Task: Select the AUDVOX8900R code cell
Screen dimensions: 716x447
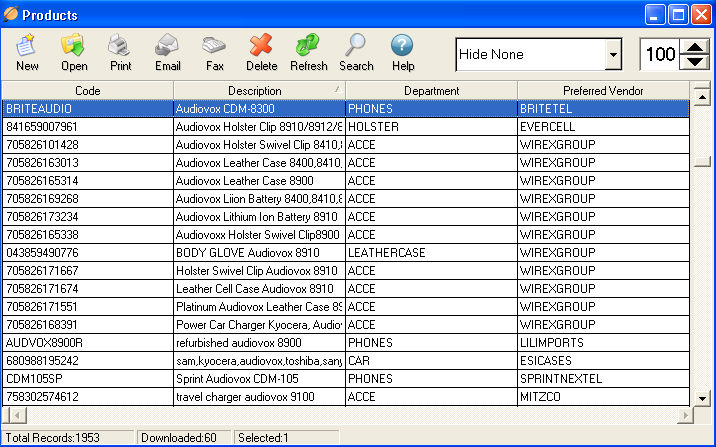Action: (x=88, y=343)
